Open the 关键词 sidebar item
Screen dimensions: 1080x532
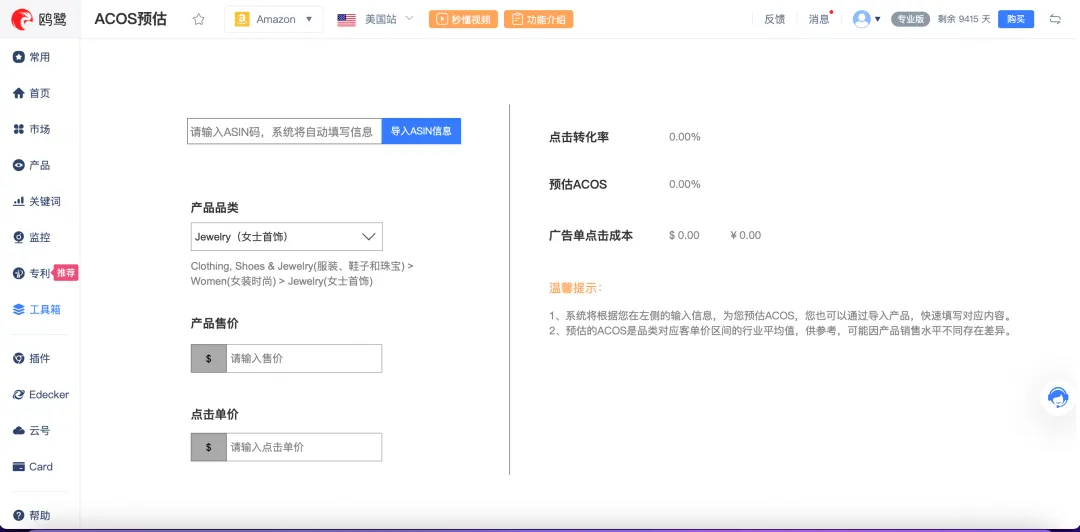(37, 201)
